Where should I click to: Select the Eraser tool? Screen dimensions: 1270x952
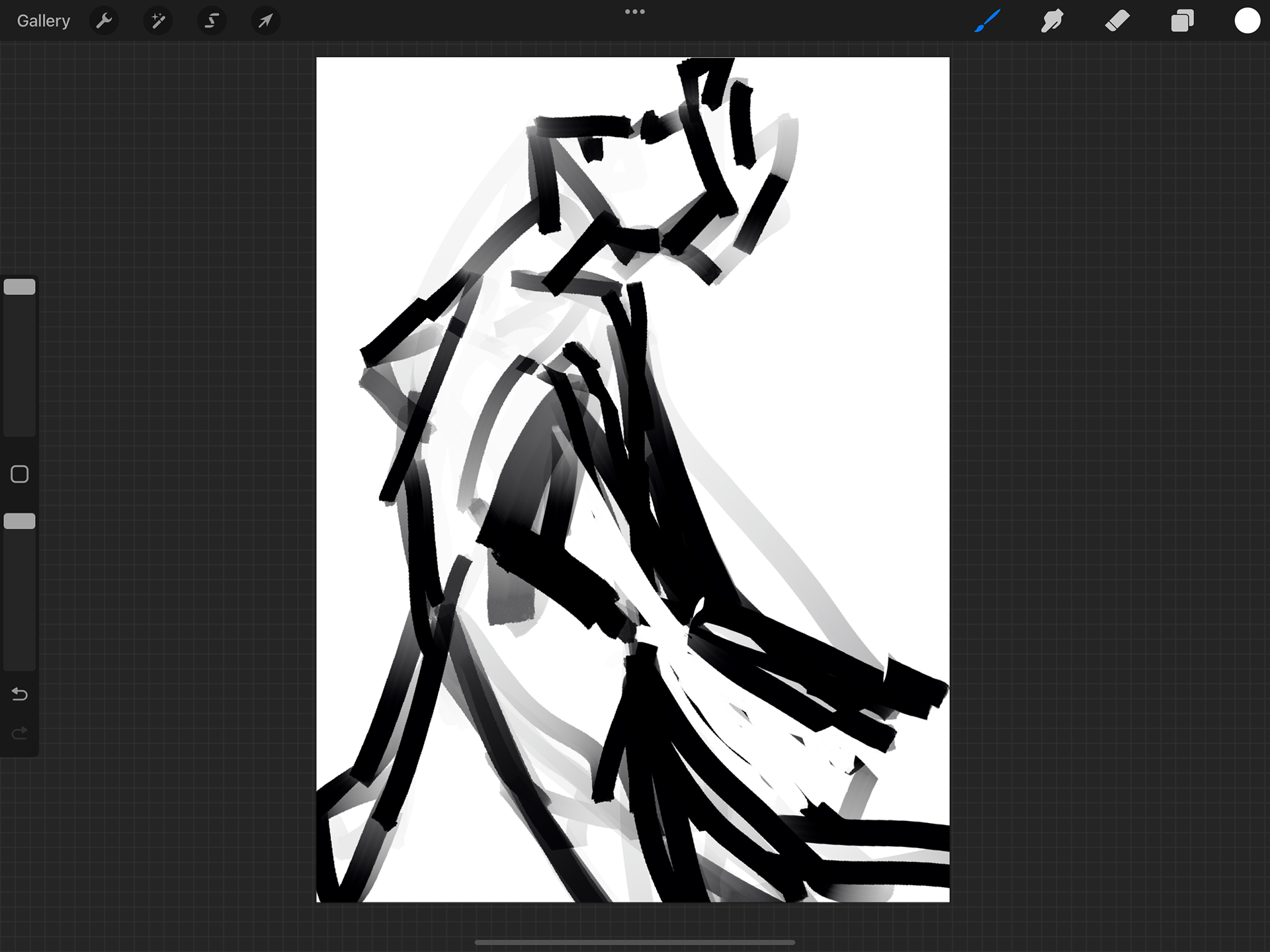tap(1117, 21)
